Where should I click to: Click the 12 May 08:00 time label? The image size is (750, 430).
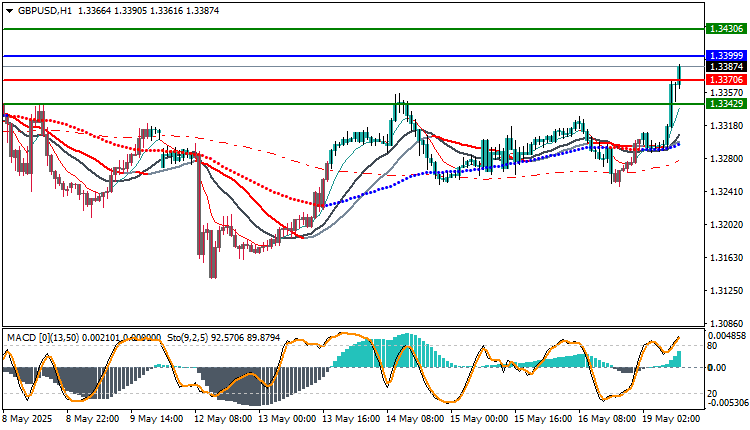223,419
